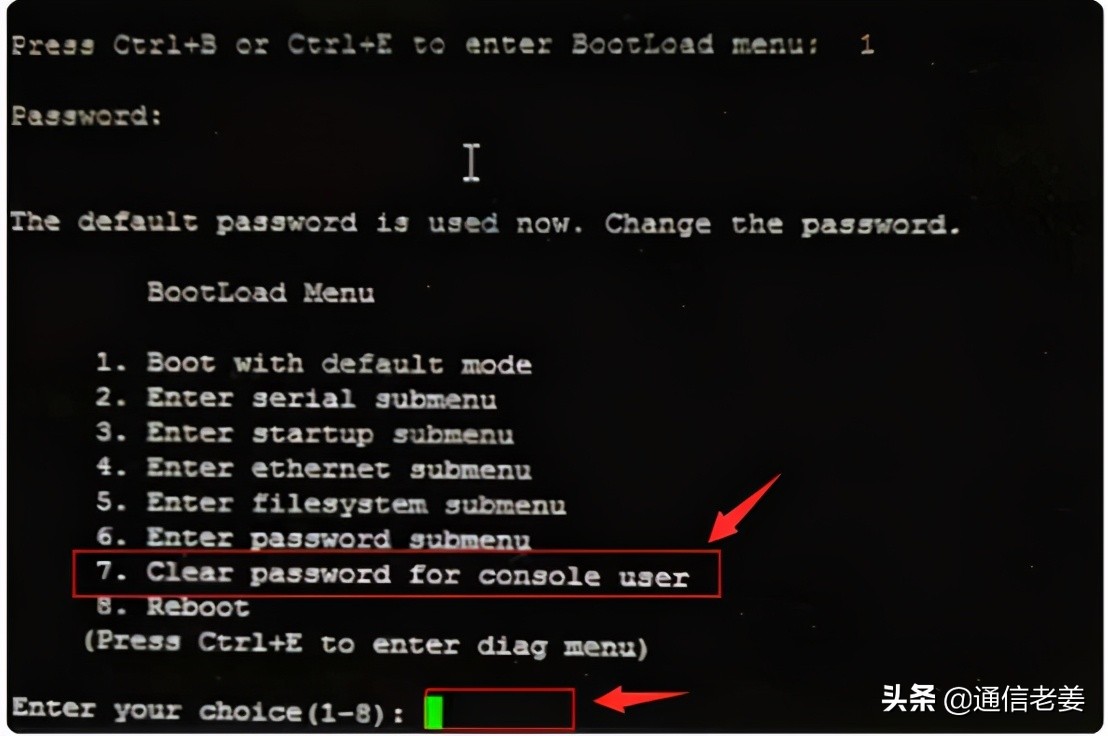The height and width of the screenshot is (736, 1108).
Task: Click the 'BootLoad Menu' heading
Action: point(260,292)
